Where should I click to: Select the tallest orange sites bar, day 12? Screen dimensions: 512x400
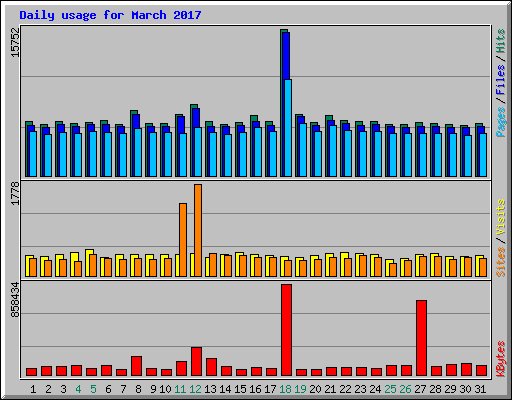(198, 230)
